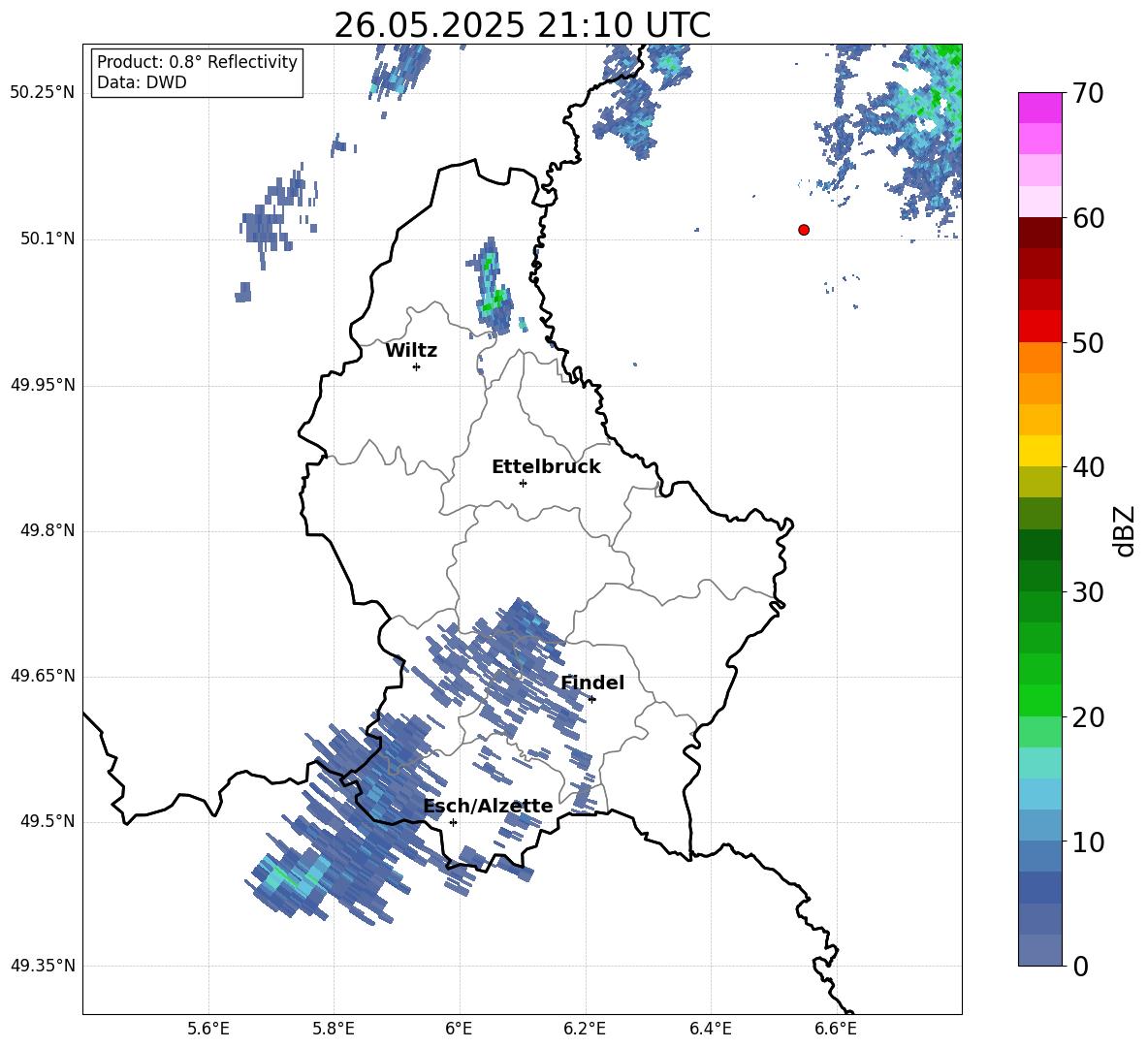Viewport: 1148px width, 1048px height.
Task: Select the Wiltz city label
Action: click(x=411, y=351)
